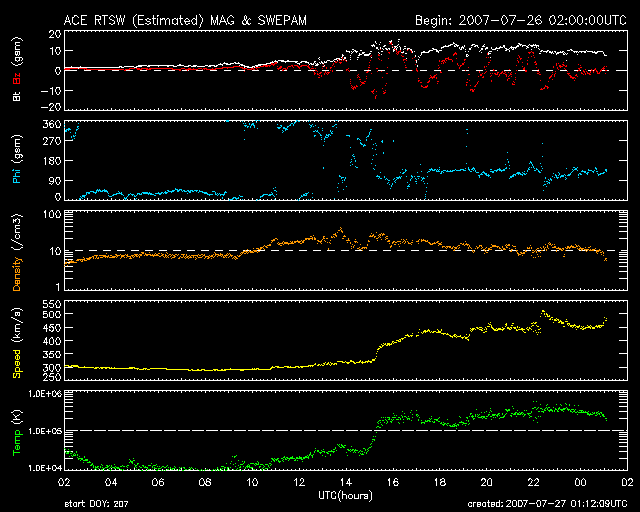Click the '360' tick label on Phi axis
Image resolution: width=640 pixels, height=512 pixels.
(x=52, y=124)
